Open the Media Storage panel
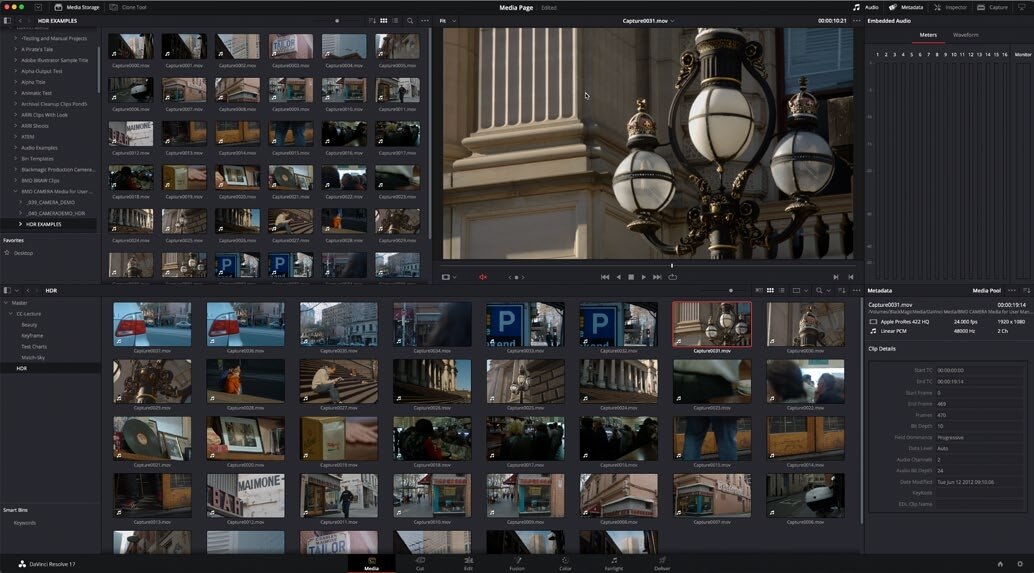 76,7
